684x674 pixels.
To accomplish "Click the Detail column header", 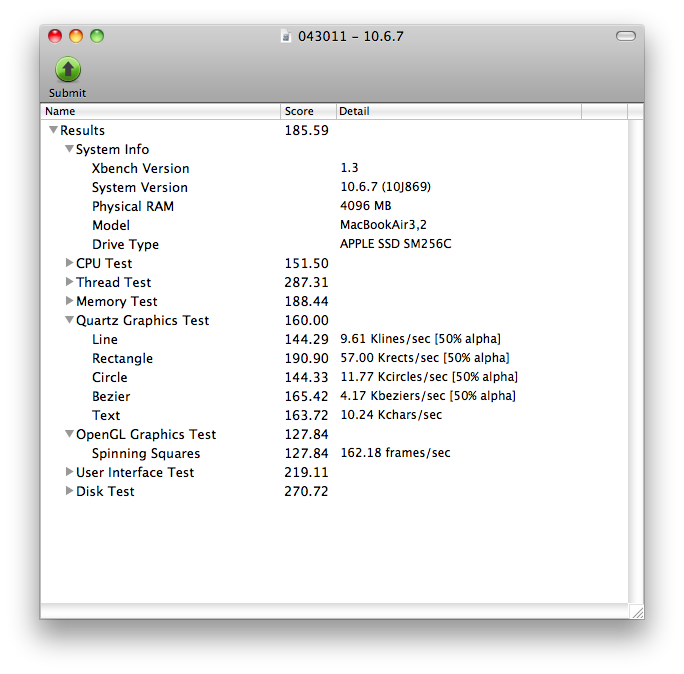I will point(459,111).
